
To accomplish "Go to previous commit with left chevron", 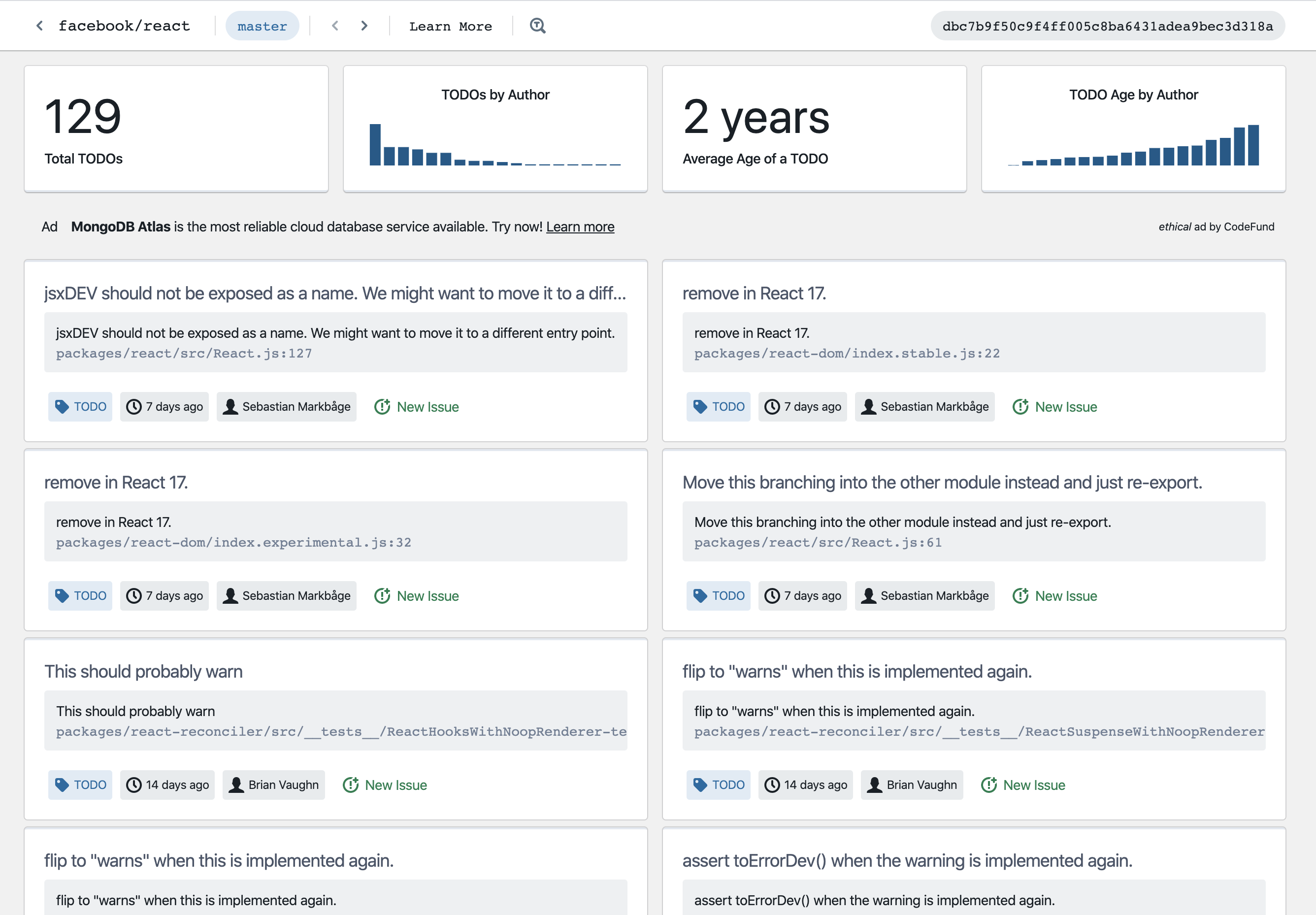I will click(335, 26).
